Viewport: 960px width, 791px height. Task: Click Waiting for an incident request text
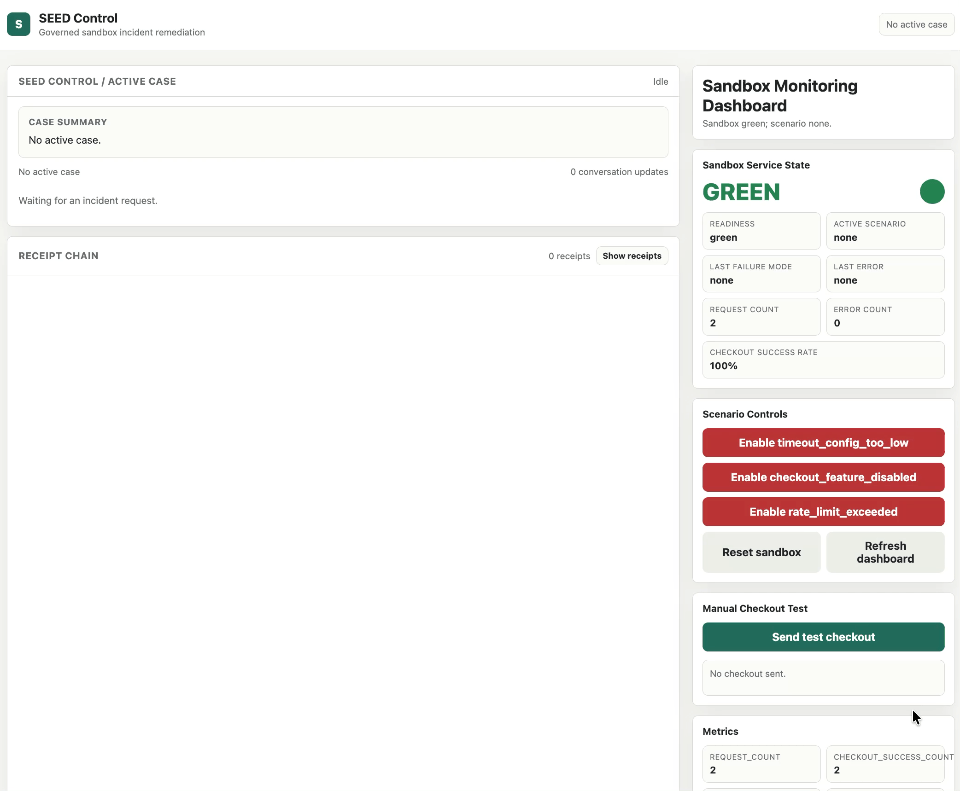(x=88, y=201)
